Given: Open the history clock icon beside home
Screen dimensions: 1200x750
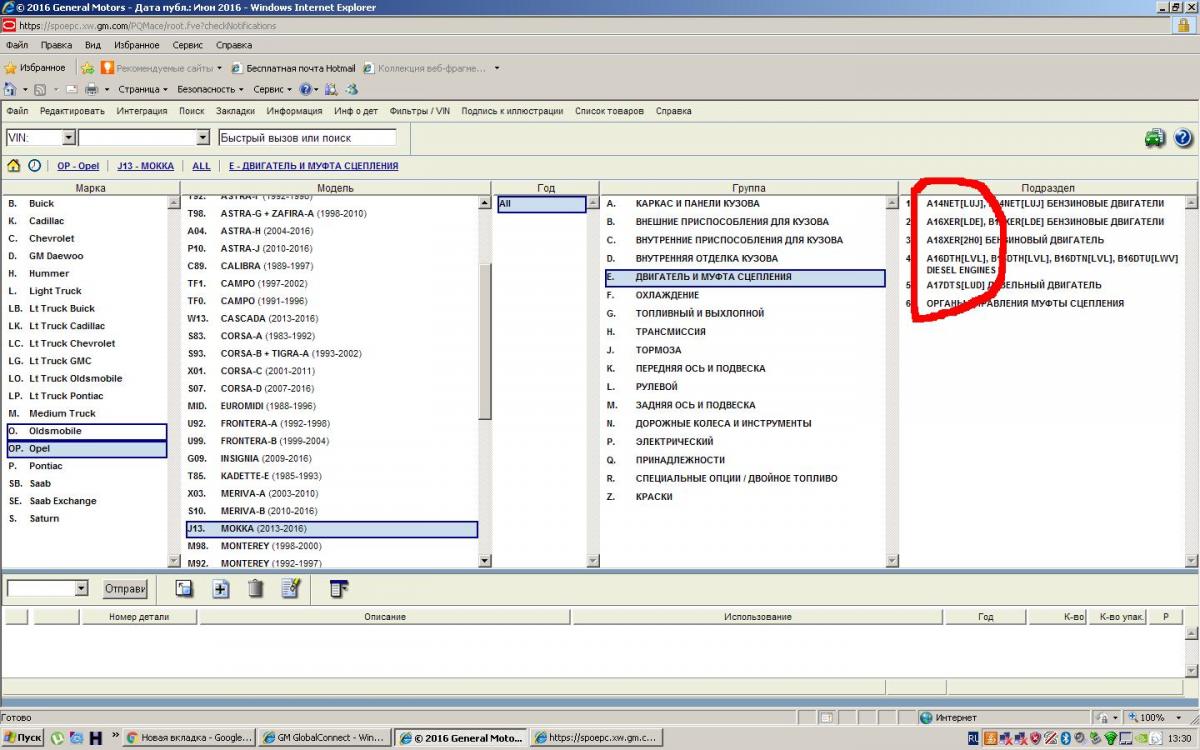Looking at the screenshot, I should pyautogui.click(x=35, y=166).
